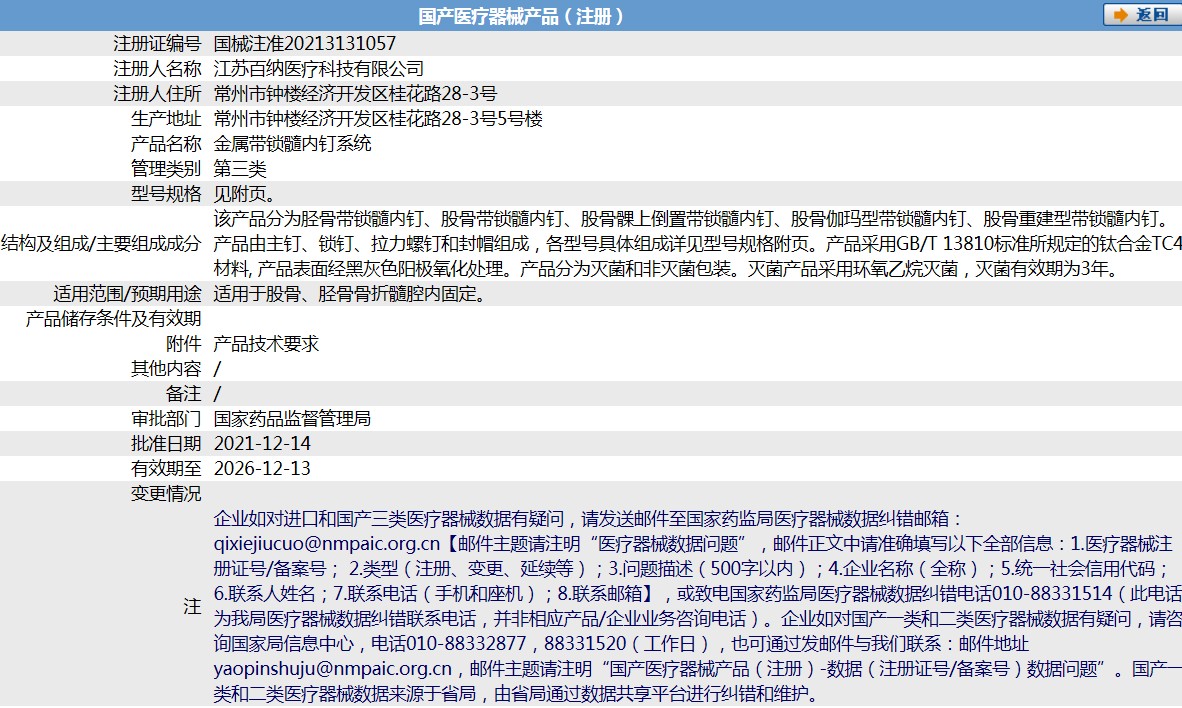1182x708 pixels.
Task: Select production address ending in 5号楼
Action: point(378,118)
